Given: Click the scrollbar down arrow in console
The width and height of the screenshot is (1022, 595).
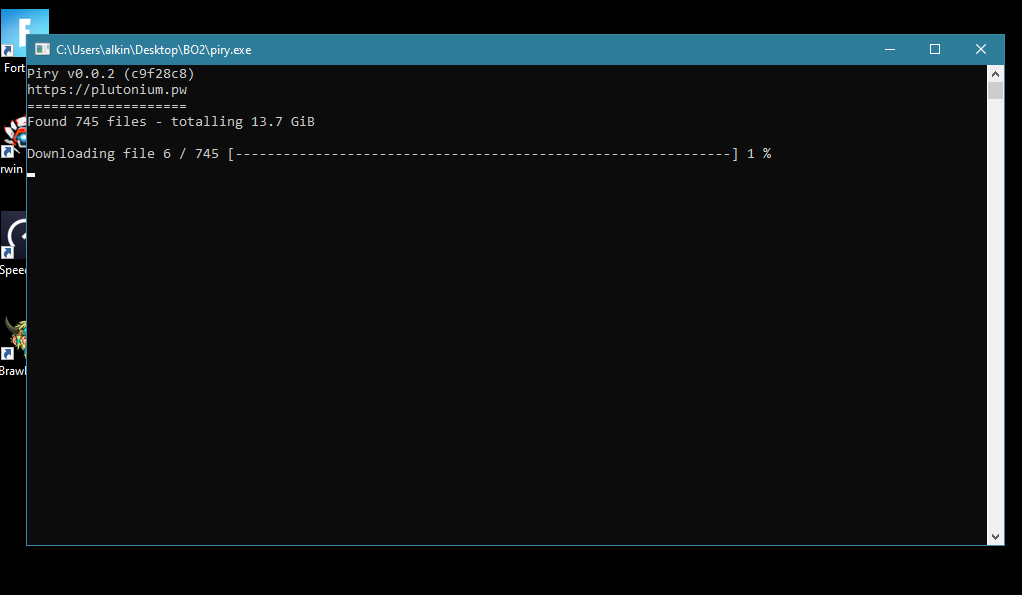Looking at the screenshot, I should pyautogui.click(x=995, y=536).
